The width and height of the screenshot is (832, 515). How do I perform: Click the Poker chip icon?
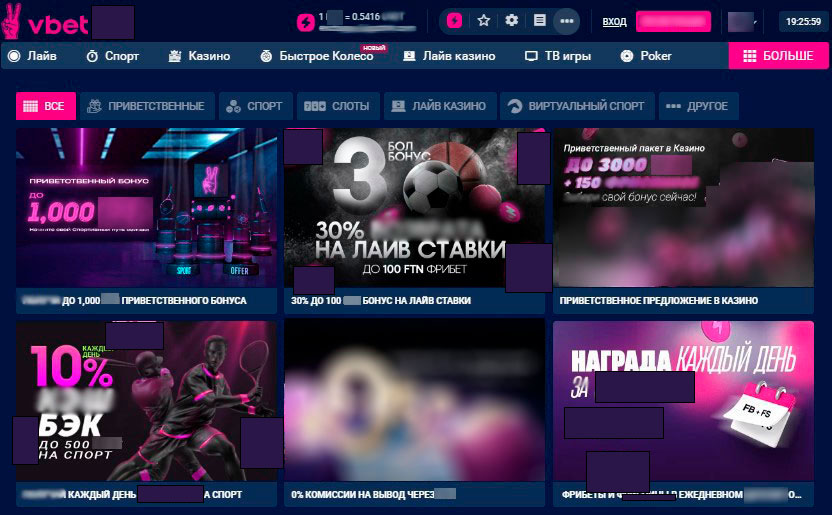click(627, 56)
